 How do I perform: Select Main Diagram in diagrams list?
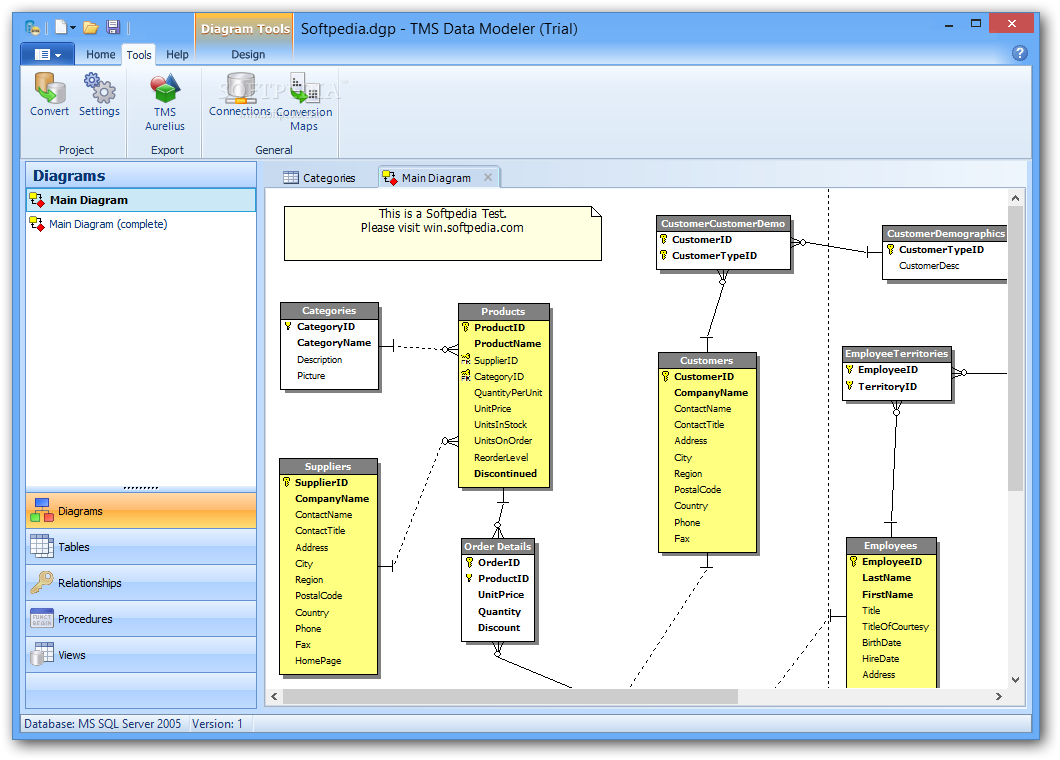click(x=141, y=199)
